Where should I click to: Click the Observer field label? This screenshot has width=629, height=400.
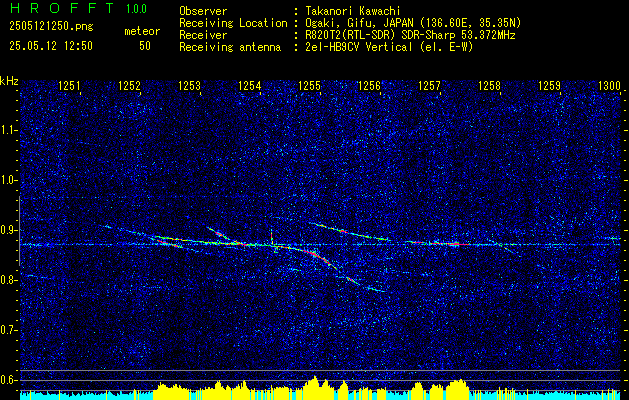[x=203, y=11]
